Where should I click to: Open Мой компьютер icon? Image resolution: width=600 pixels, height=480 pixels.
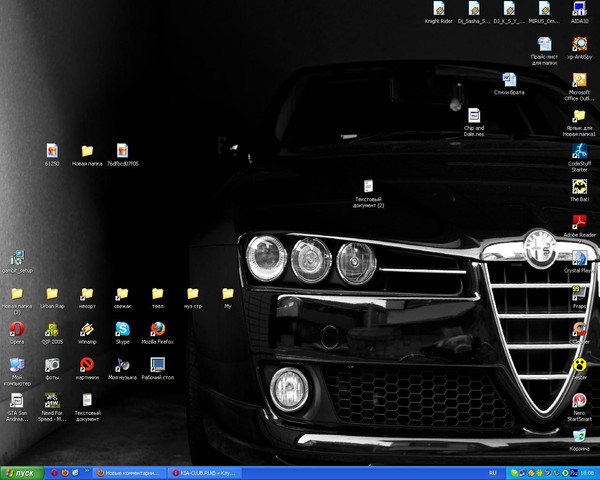(17, 365)
